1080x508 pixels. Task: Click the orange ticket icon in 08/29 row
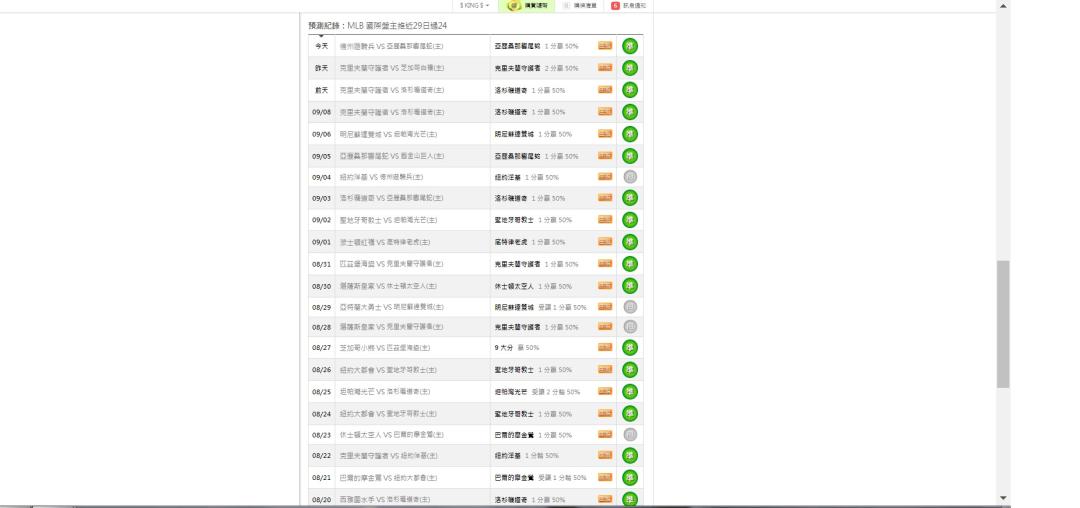(605, 306)
